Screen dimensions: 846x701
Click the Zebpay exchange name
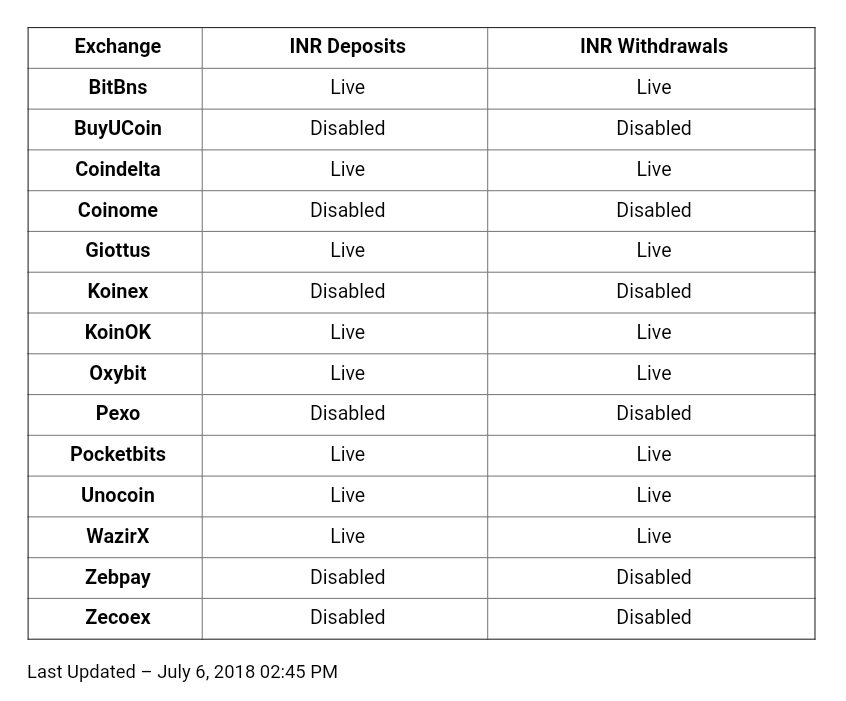(x=118, y=577)
